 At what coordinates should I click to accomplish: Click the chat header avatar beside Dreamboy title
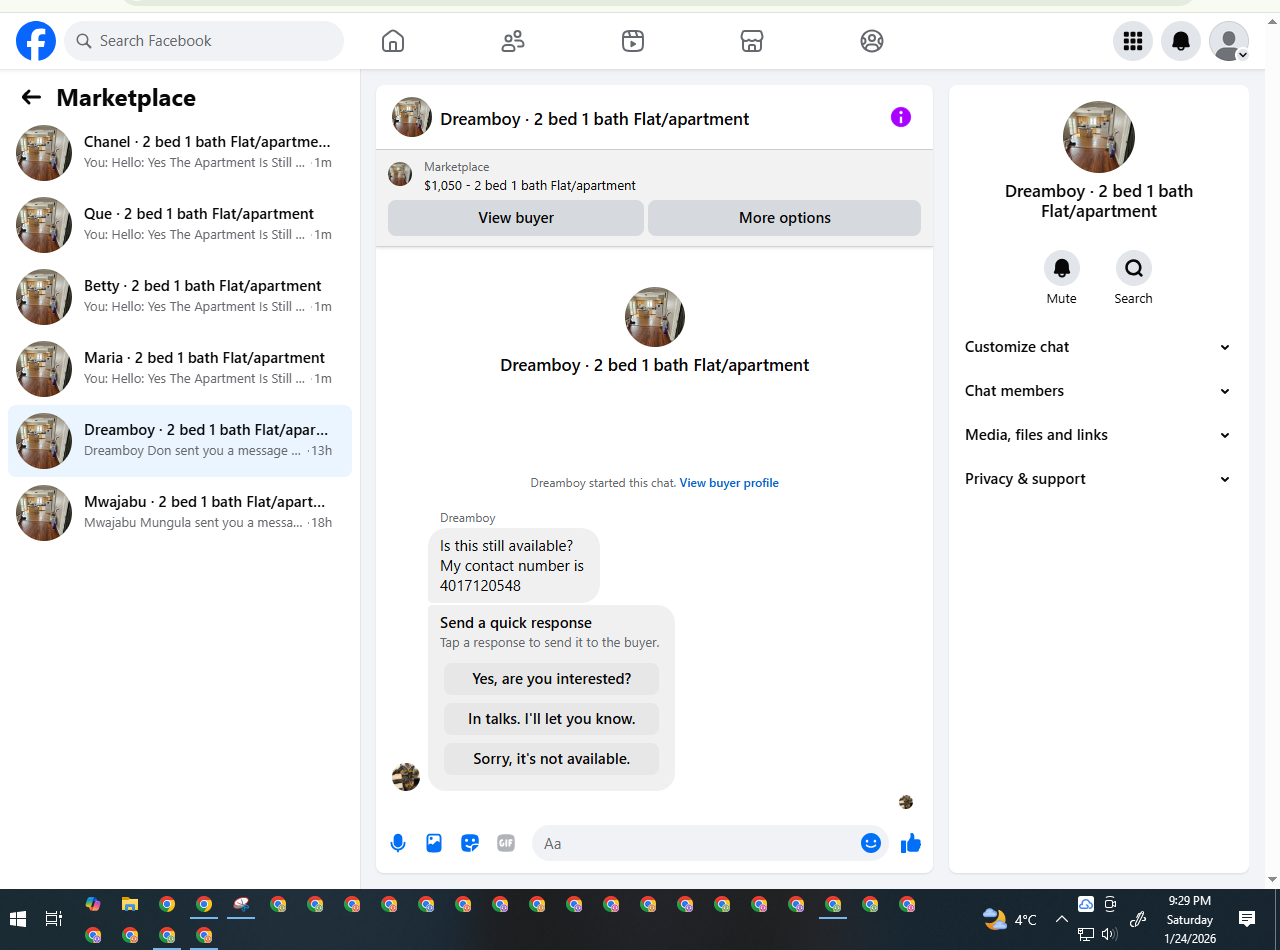tap(412, 117)
